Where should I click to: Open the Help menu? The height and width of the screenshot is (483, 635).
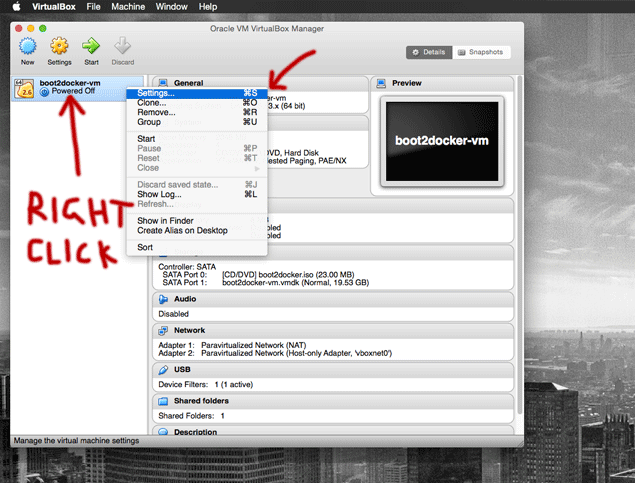(x=208, y=6)
